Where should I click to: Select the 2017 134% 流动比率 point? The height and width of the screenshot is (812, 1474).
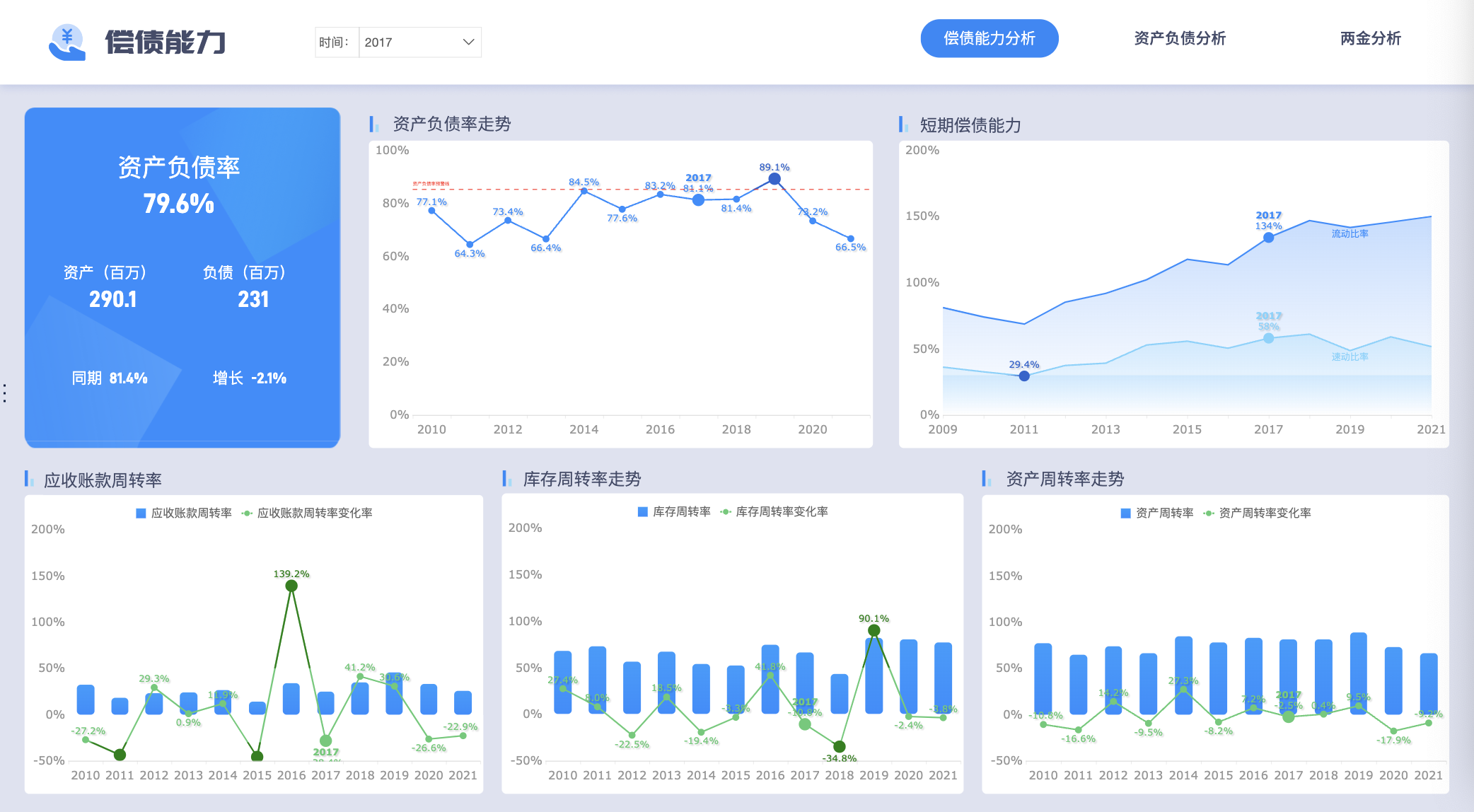(x=1268, y=238)
